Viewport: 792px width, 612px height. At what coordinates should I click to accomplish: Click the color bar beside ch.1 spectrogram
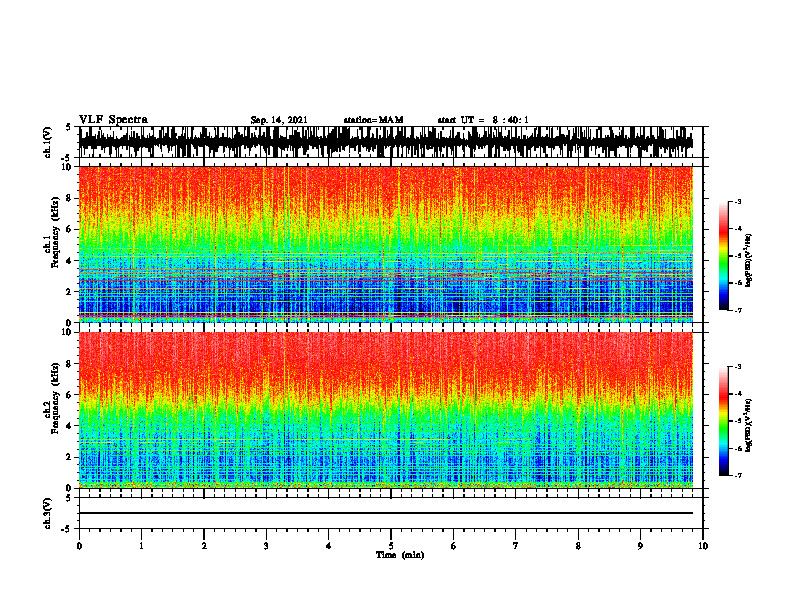(723, 256)
